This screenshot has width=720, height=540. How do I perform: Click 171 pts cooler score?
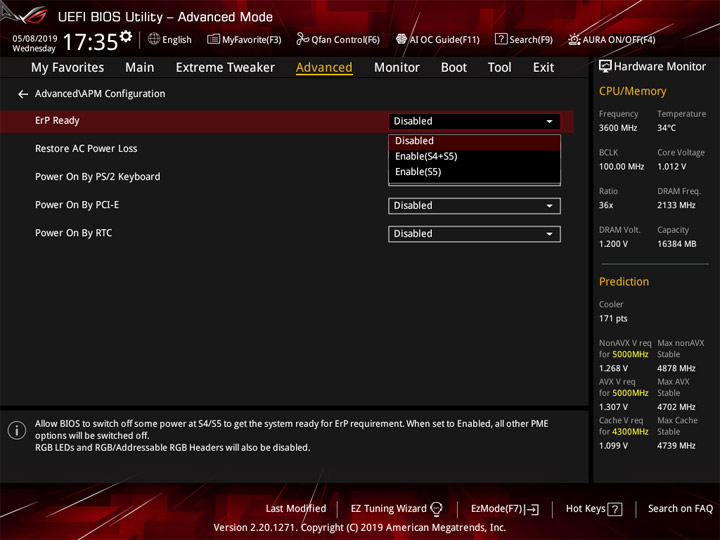coord(613,319)
